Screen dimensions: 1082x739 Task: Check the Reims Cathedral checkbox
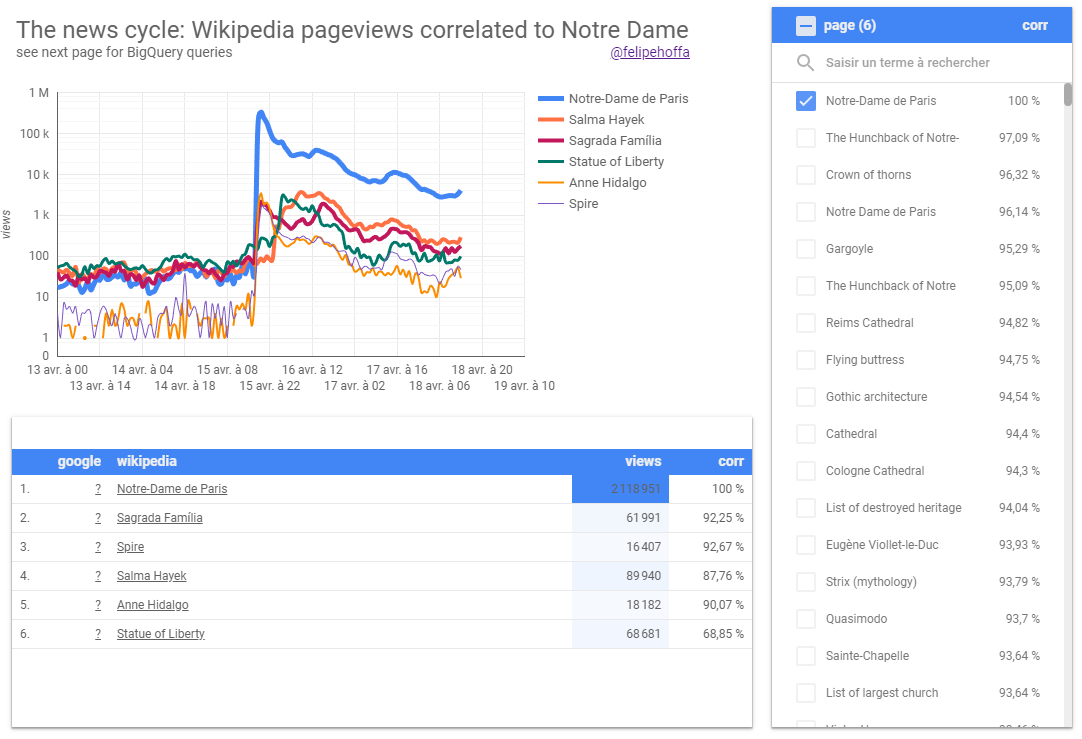805,323
